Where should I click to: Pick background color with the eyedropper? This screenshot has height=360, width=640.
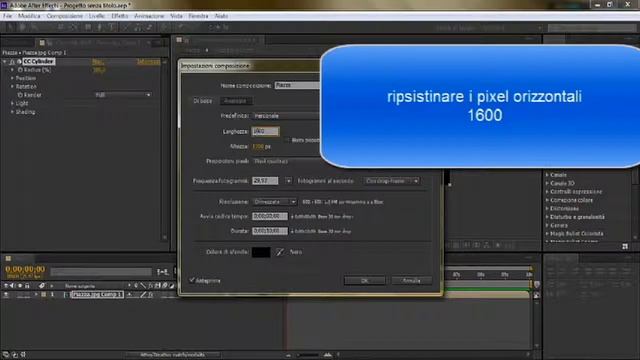pos(280,252)
